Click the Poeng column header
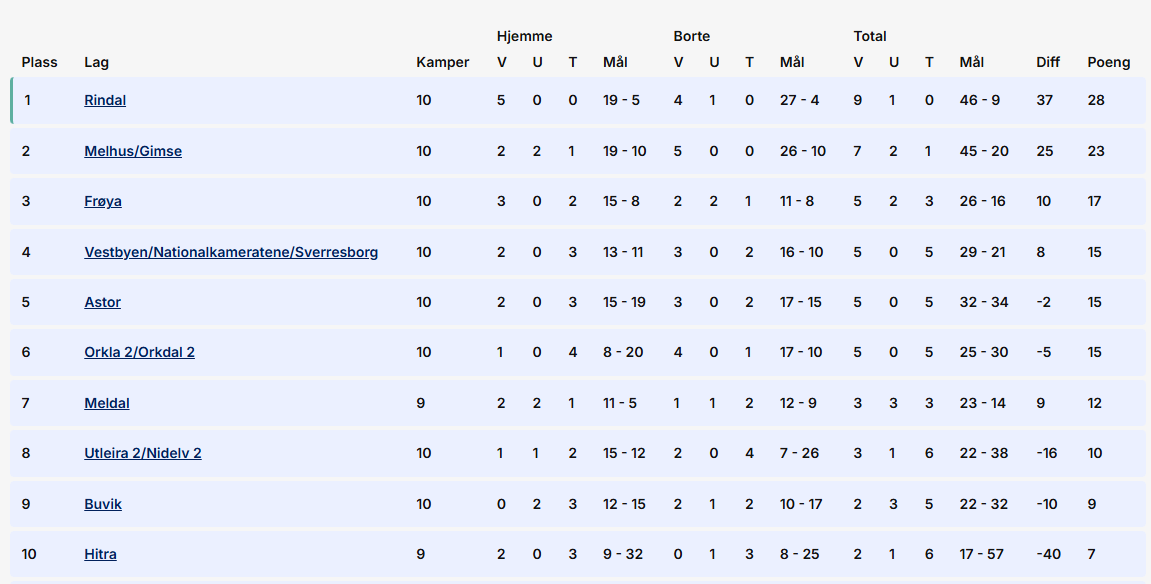Image resolution: width=1151 pixels, height=584 pixels. [1109, 62]
